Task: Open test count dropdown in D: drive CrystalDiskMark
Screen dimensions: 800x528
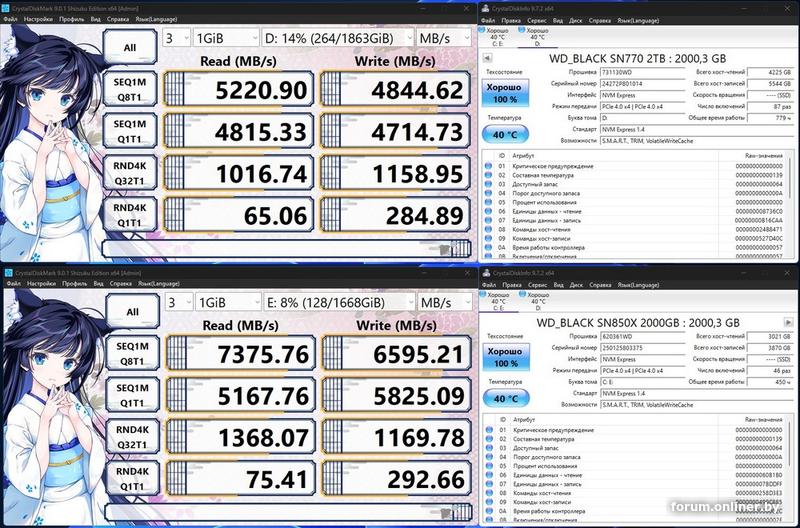Action: point(177,38)
